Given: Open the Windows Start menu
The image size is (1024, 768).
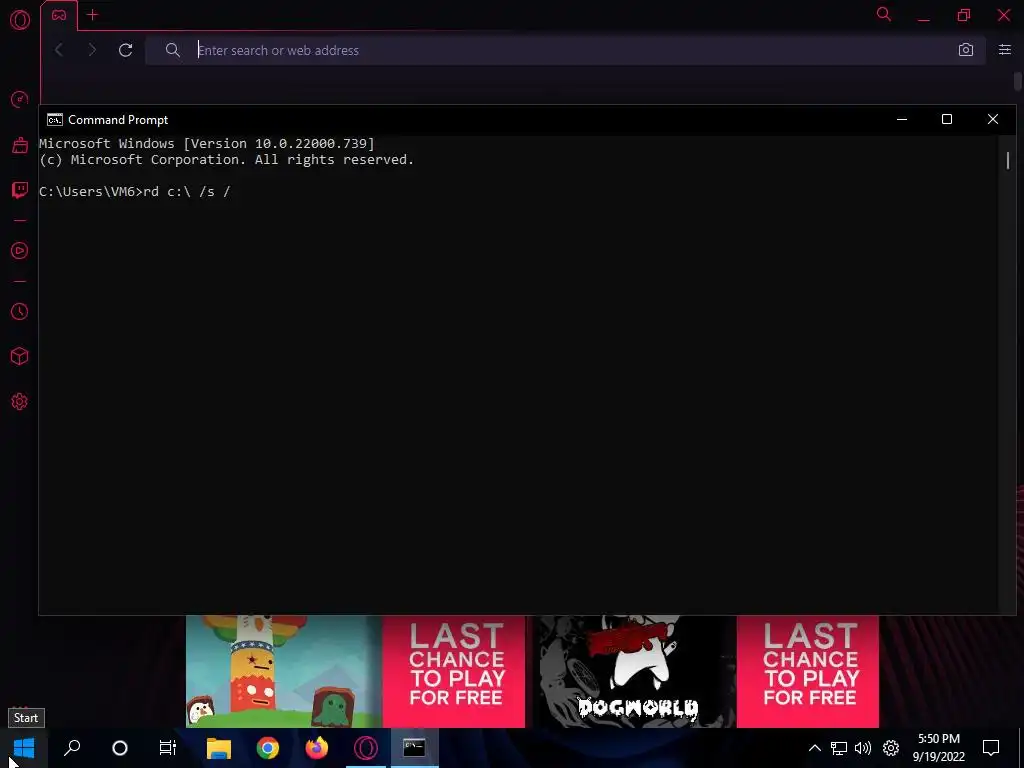Looking at the screenshot, I should coord(24,748).
